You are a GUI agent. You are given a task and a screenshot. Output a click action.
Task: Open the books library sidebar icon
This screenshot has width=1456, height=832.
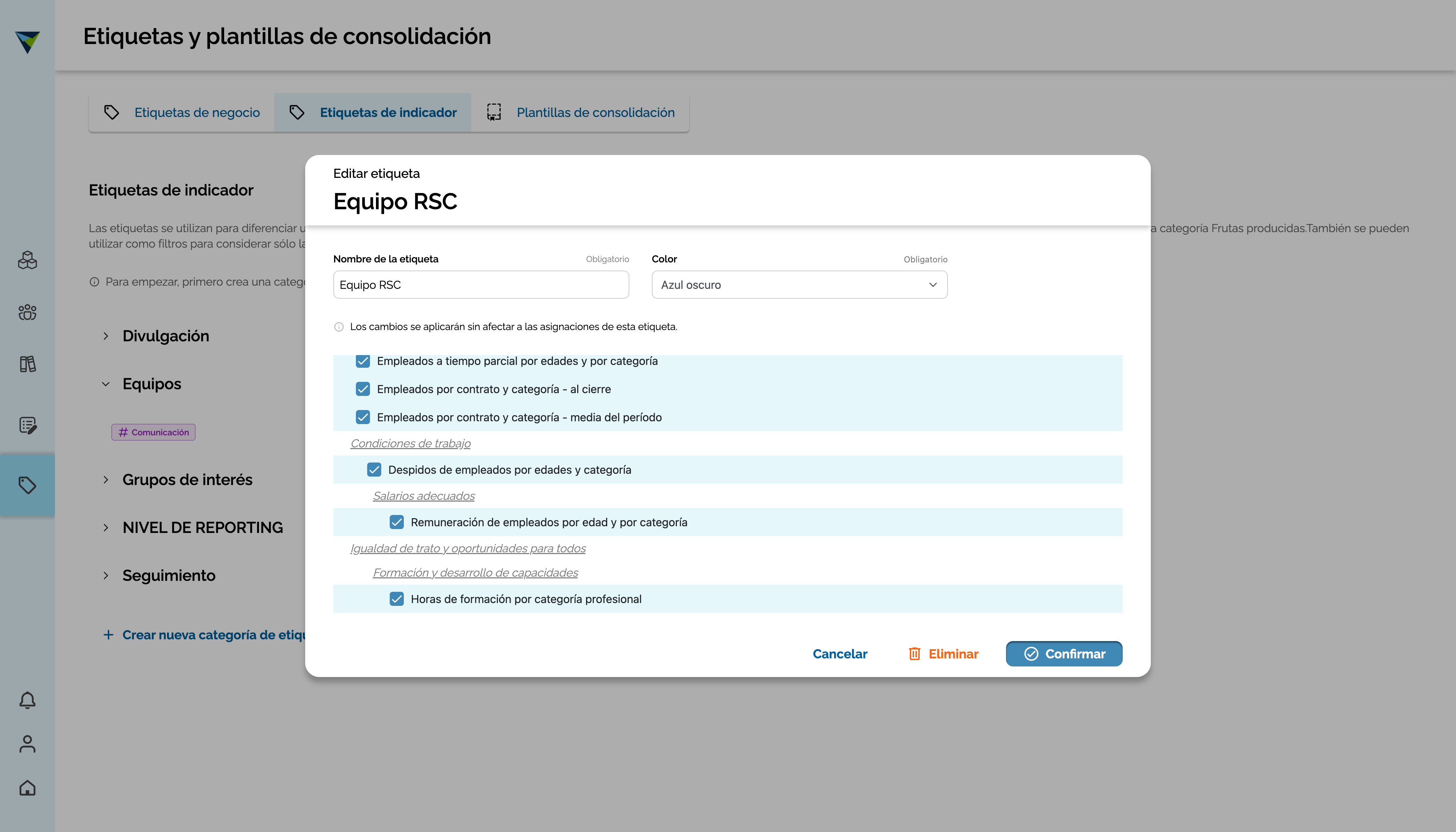[x=27, y=364]
